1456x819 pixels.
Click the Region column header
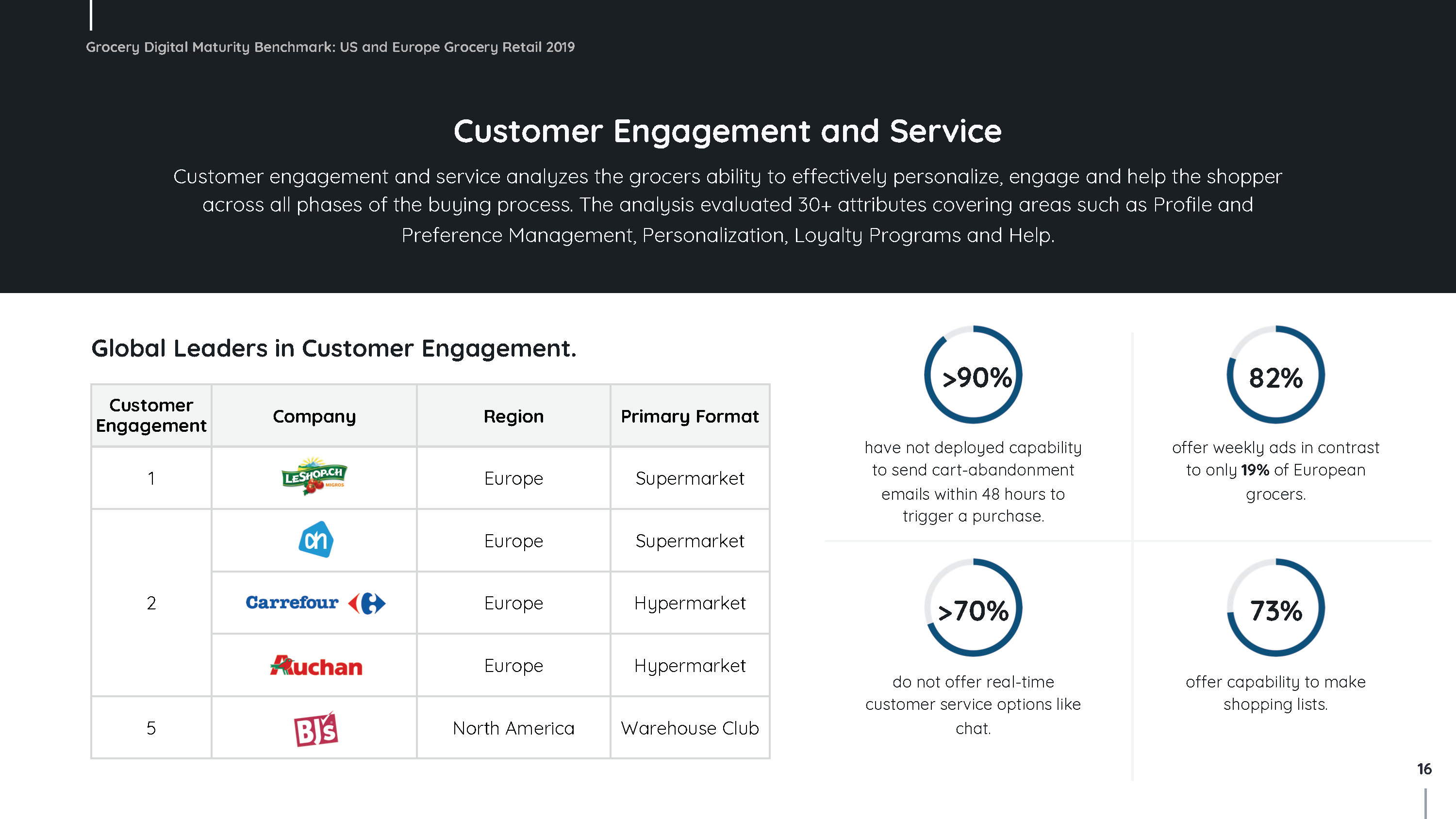pos(513,415)
